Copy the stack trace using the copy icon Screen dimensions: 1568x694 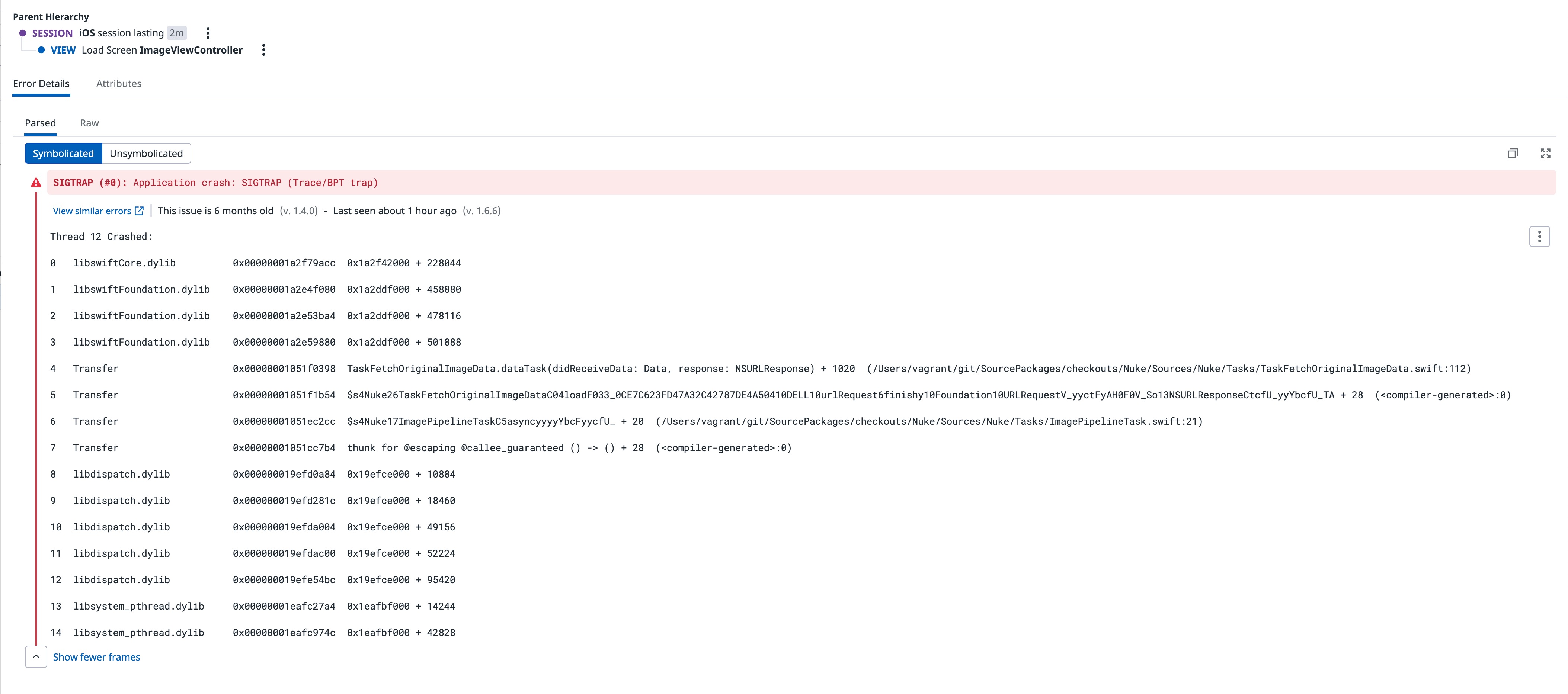[1513, 153]
